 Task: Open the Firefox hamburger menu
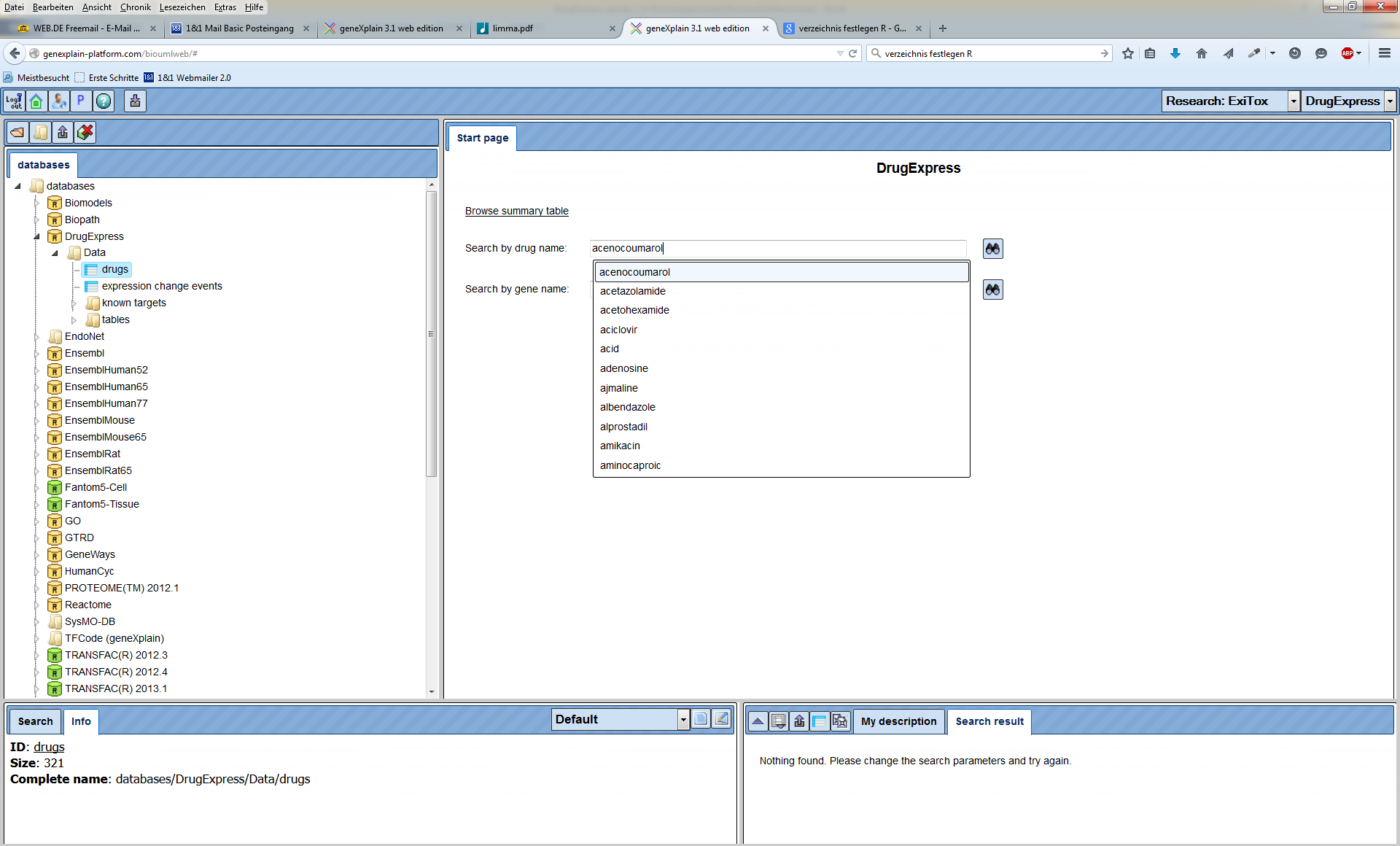(x=1385, y=53)
